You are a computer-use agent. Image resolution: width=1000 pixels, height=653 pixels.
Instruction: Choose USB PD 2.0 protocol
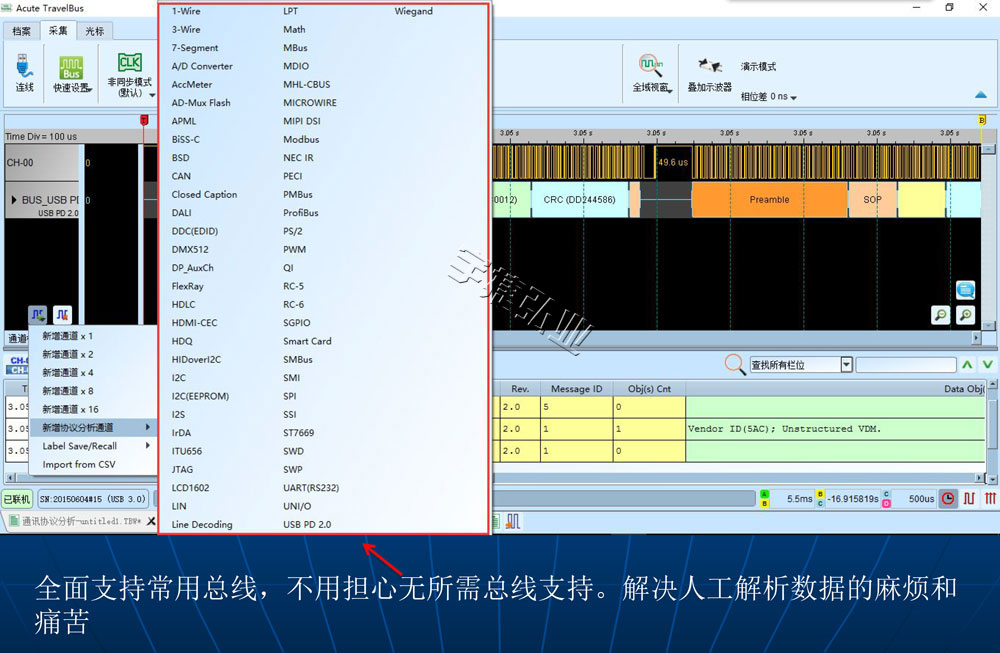(x=307, y=524)
